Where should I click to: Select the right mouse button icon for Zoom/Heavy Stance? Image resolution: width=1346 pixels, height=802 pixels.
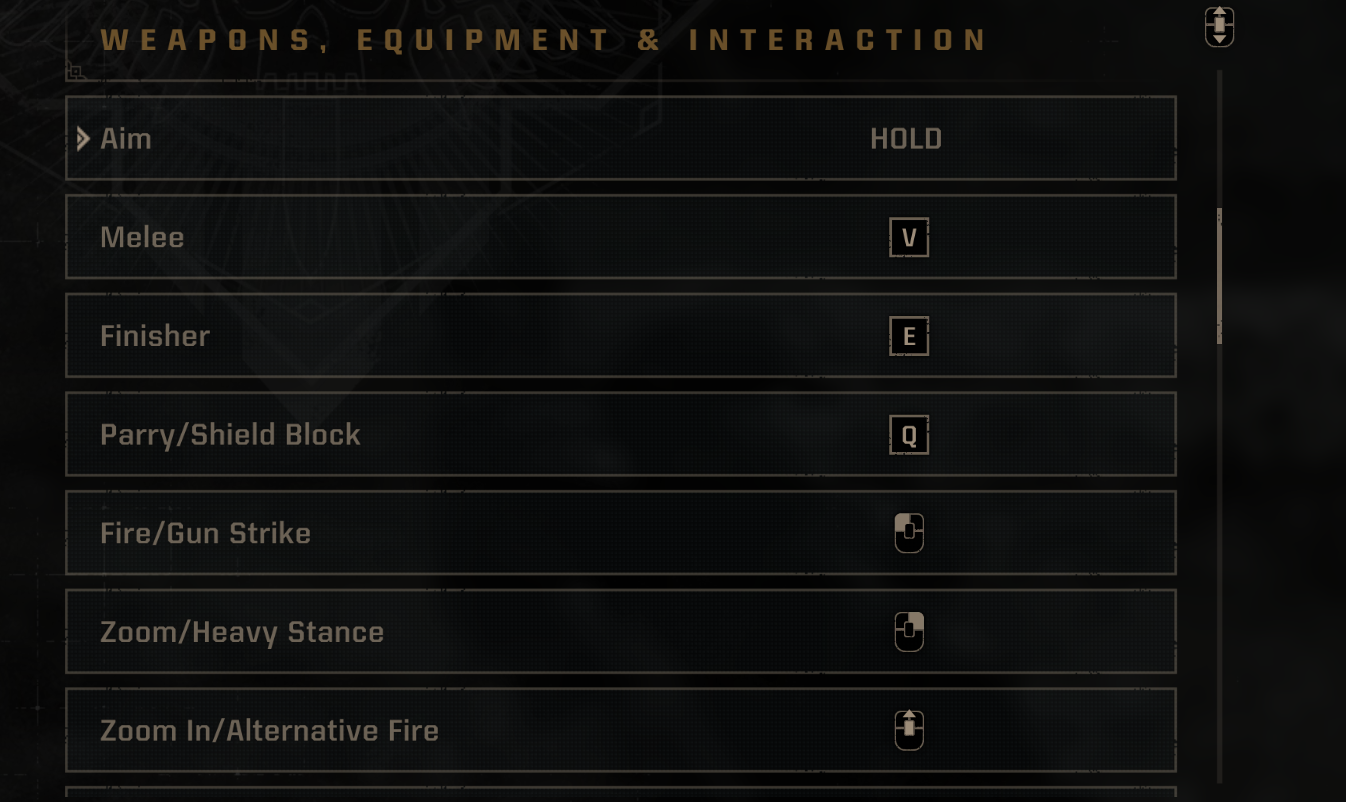tap(909, 632)
